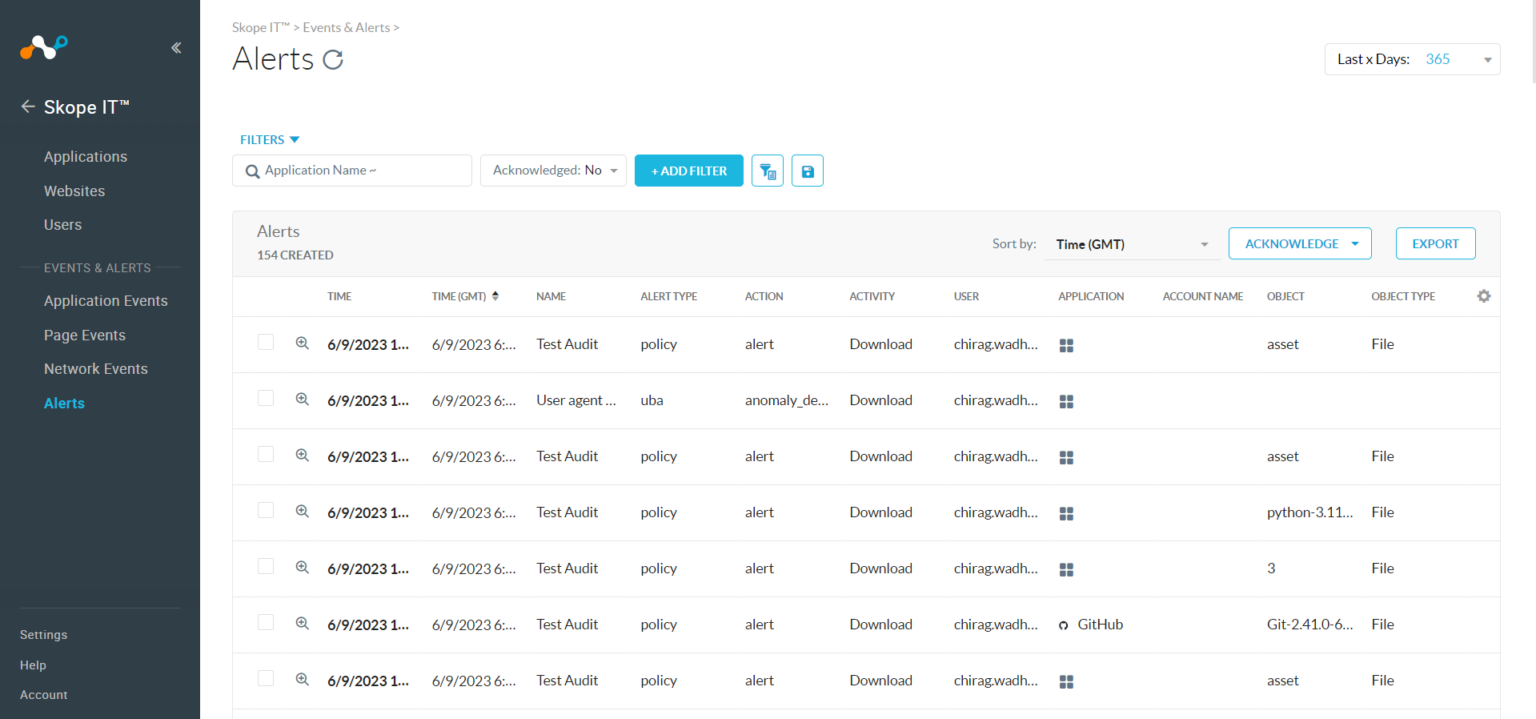Screen dimensions: 1536x719
Task: Click the ADD FILTER button
Action: 689,170
